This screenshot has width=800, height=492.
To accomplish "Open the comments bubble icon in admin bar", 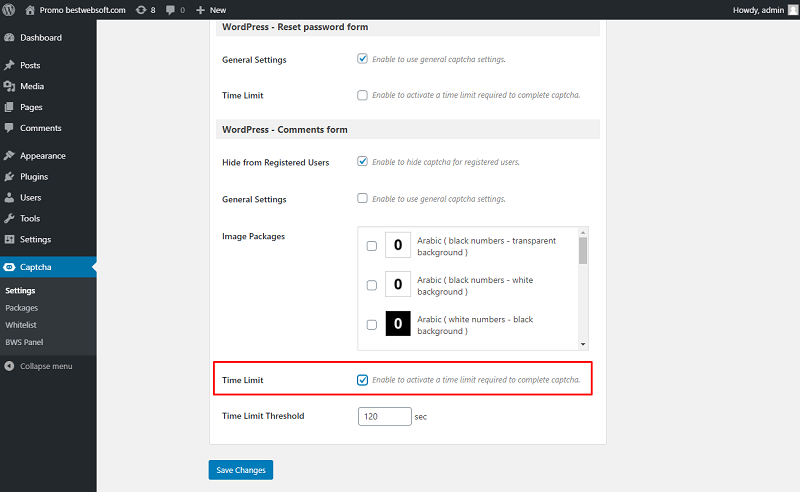I will (x=170, y=10).
